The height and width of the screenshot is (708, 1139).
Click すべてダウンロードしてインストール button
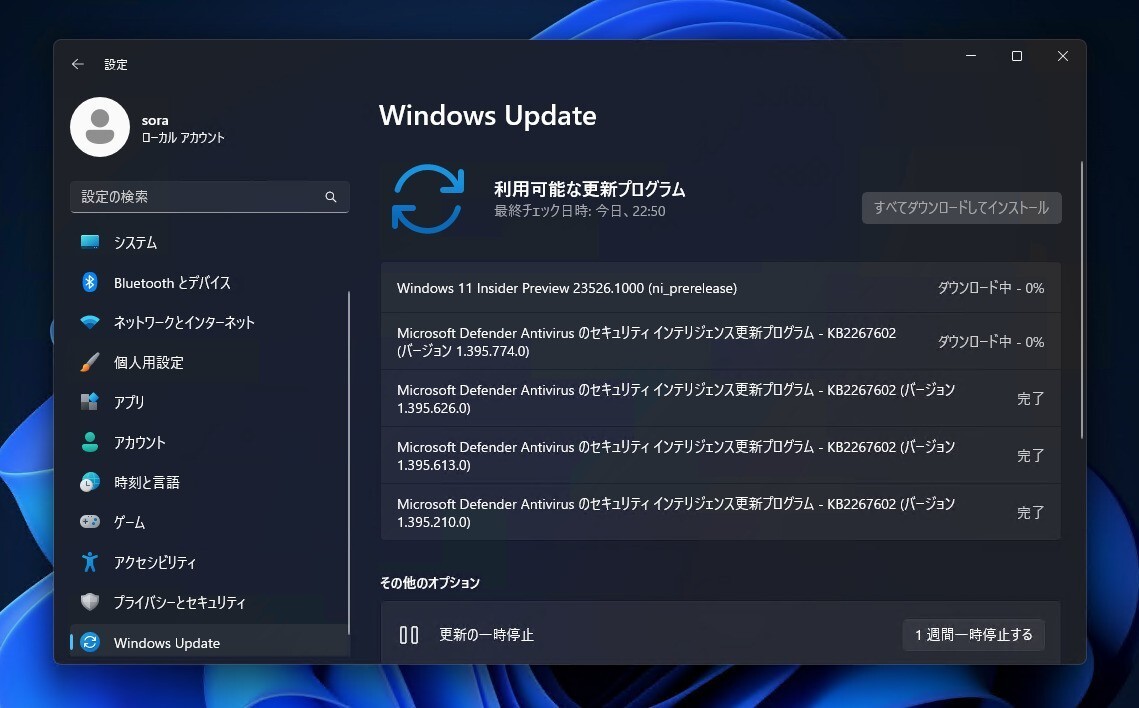(x=960, y=208)
